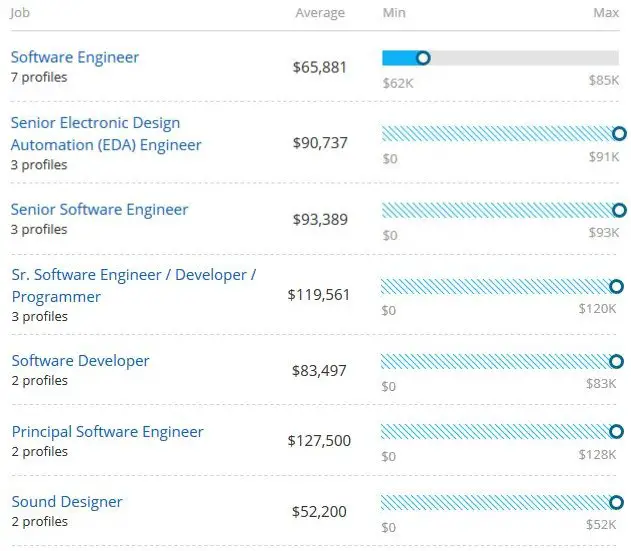Screen dimensions: 631x551
Task: Click the Average column header
Action: click(320, 13)
